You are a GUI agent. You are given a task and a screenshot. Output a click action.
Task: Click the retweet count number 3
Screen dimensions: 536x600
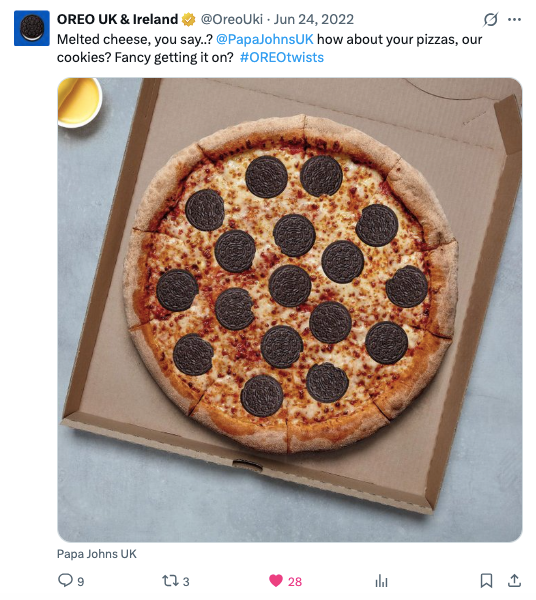pyautogui.click(x=186, y=582)
